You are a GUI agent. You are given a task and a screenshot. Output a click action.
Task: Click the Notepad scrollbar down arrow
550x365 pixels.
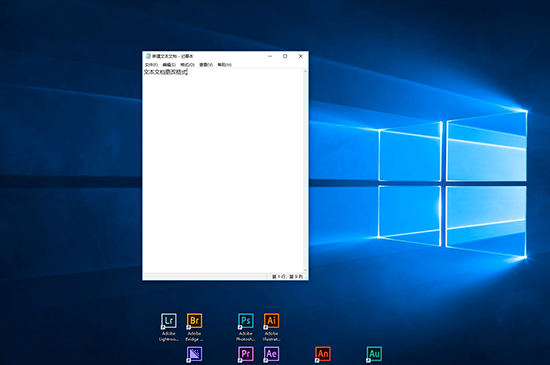pyautogui.click(x=305, y=270)
